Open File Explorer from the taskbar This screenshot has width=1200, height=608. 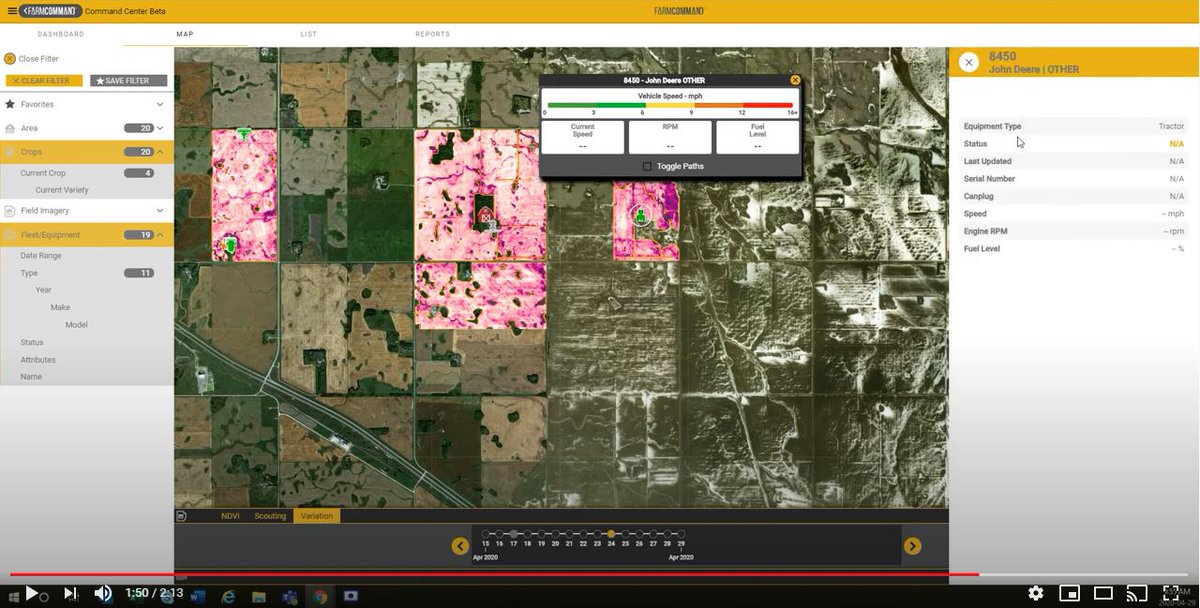(x=259, y=597)
